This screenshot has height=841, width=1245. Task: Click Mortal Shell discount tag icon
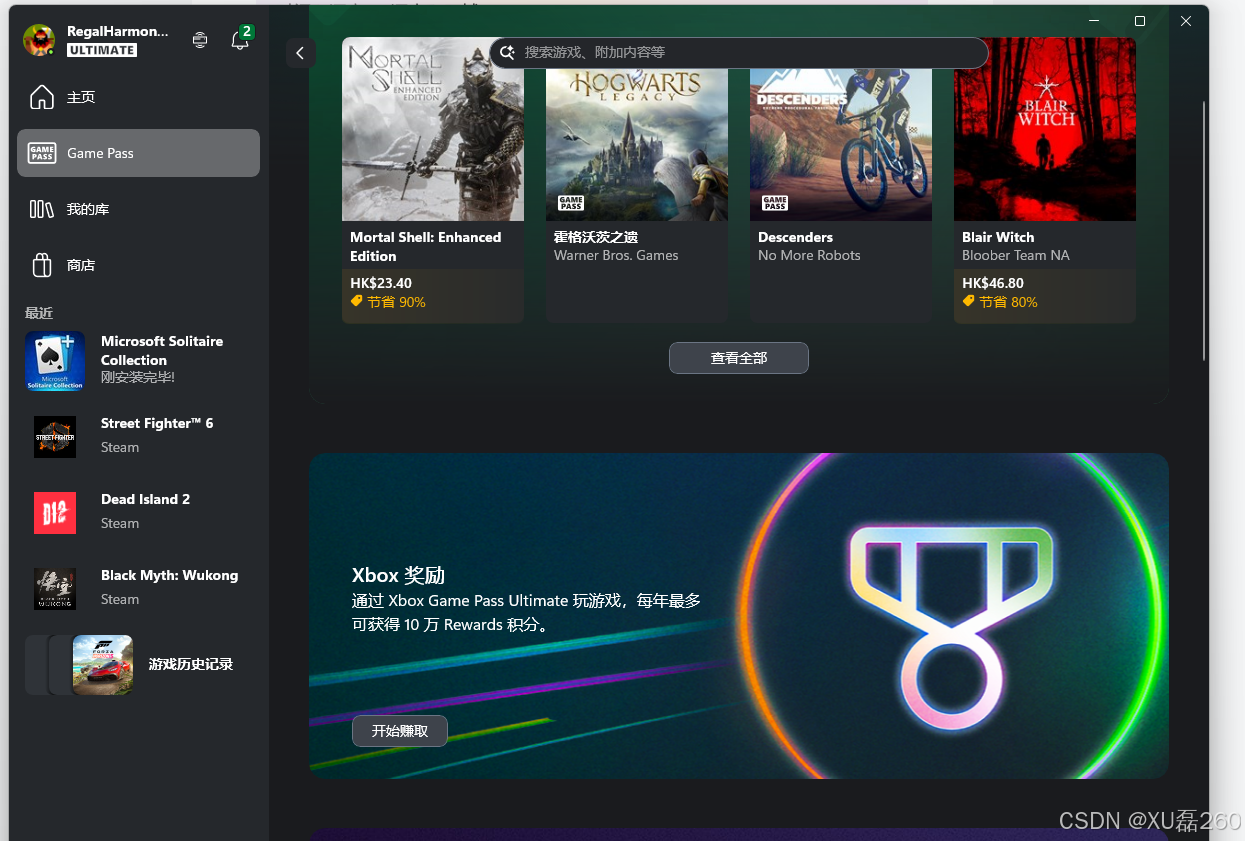click(356, 301)
